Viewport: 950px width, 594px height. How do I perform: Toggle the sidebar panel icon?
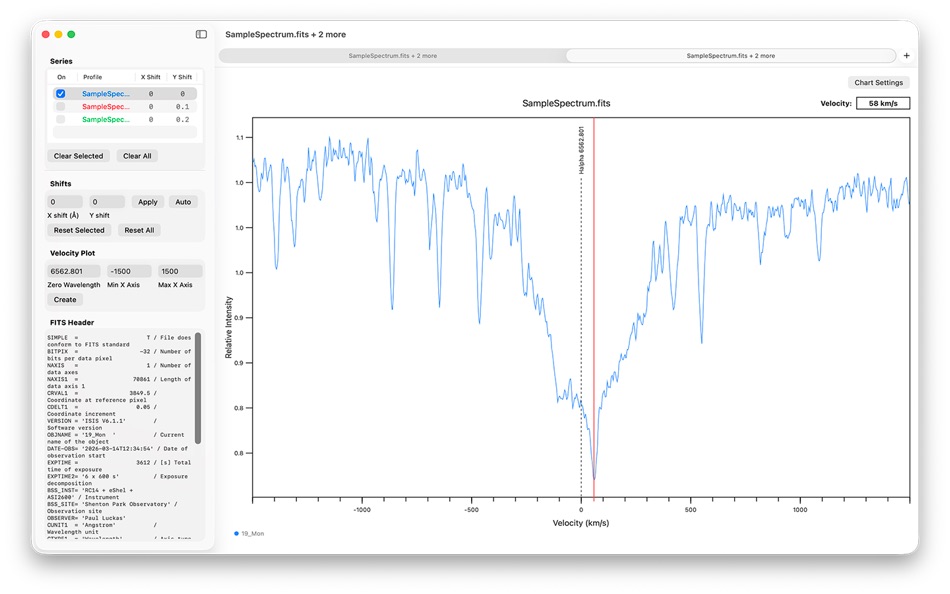click(x=201, y=35)
